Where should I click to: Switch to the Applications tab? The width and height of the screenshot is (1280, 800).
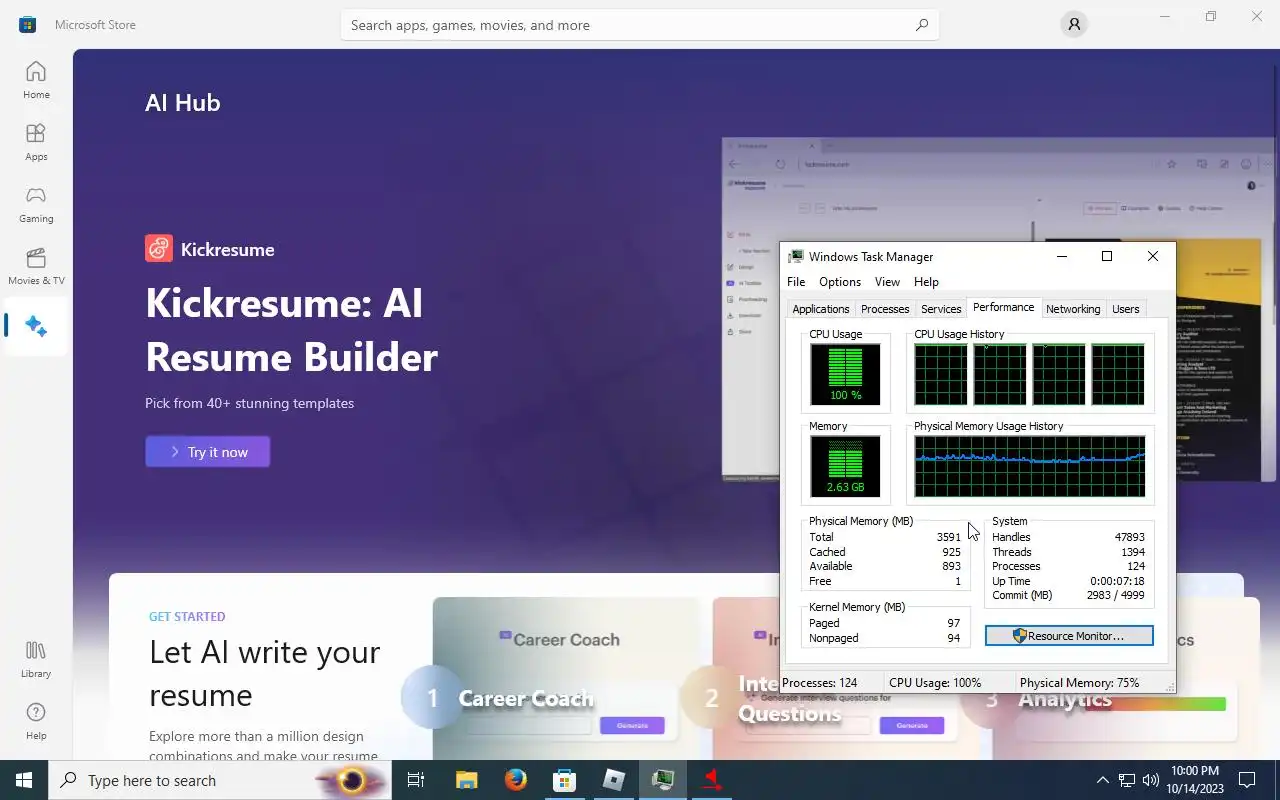(821, 309)
